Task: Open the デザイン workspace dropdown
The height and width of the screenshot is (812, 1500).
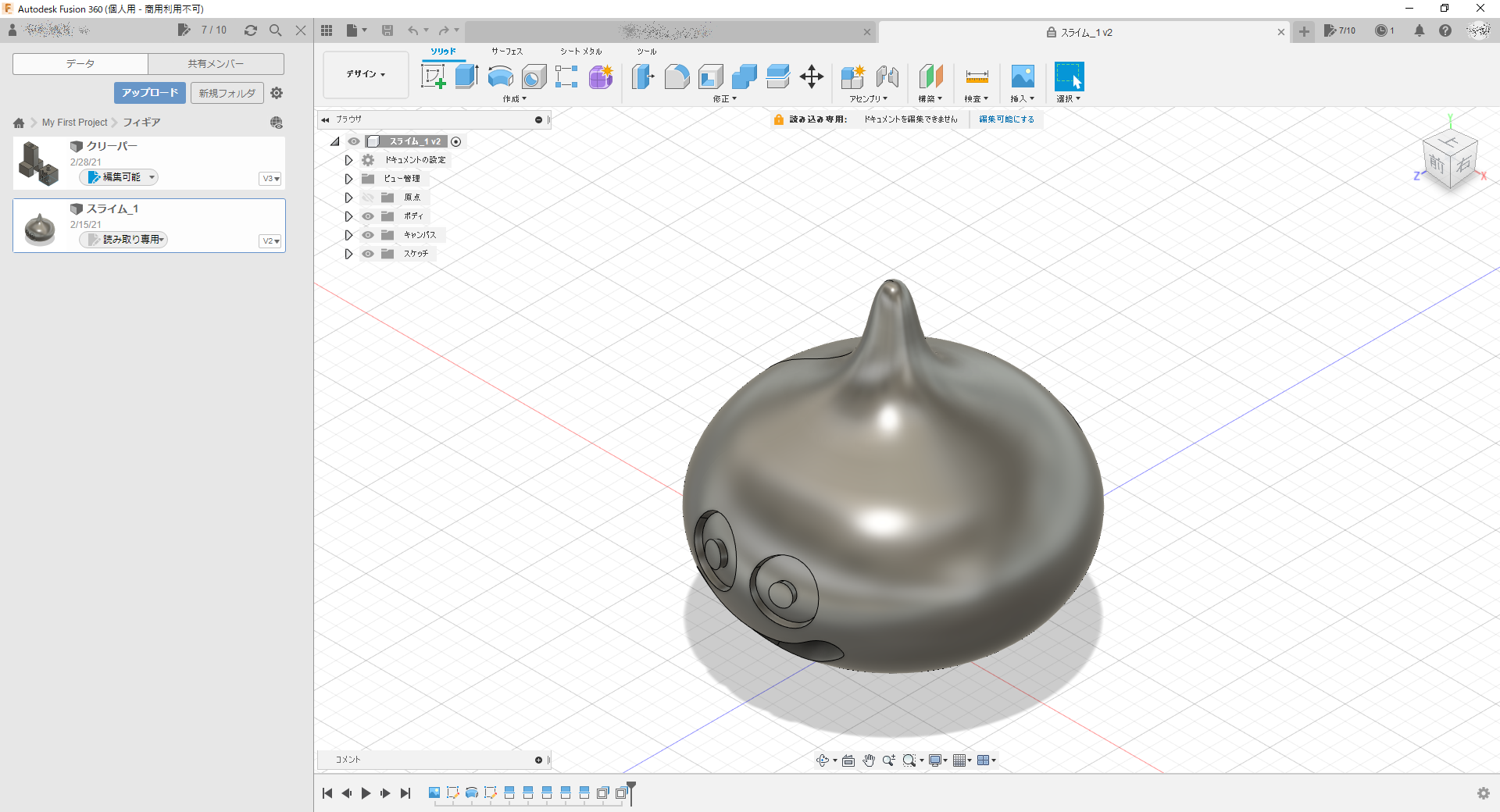Action: click(366, 74)
